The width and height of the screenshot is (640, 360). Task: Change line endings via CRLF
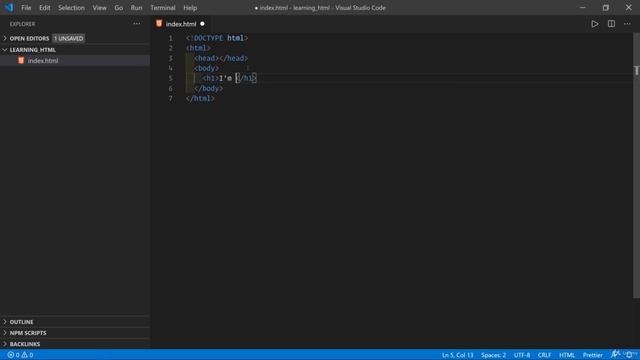[544, 355]
